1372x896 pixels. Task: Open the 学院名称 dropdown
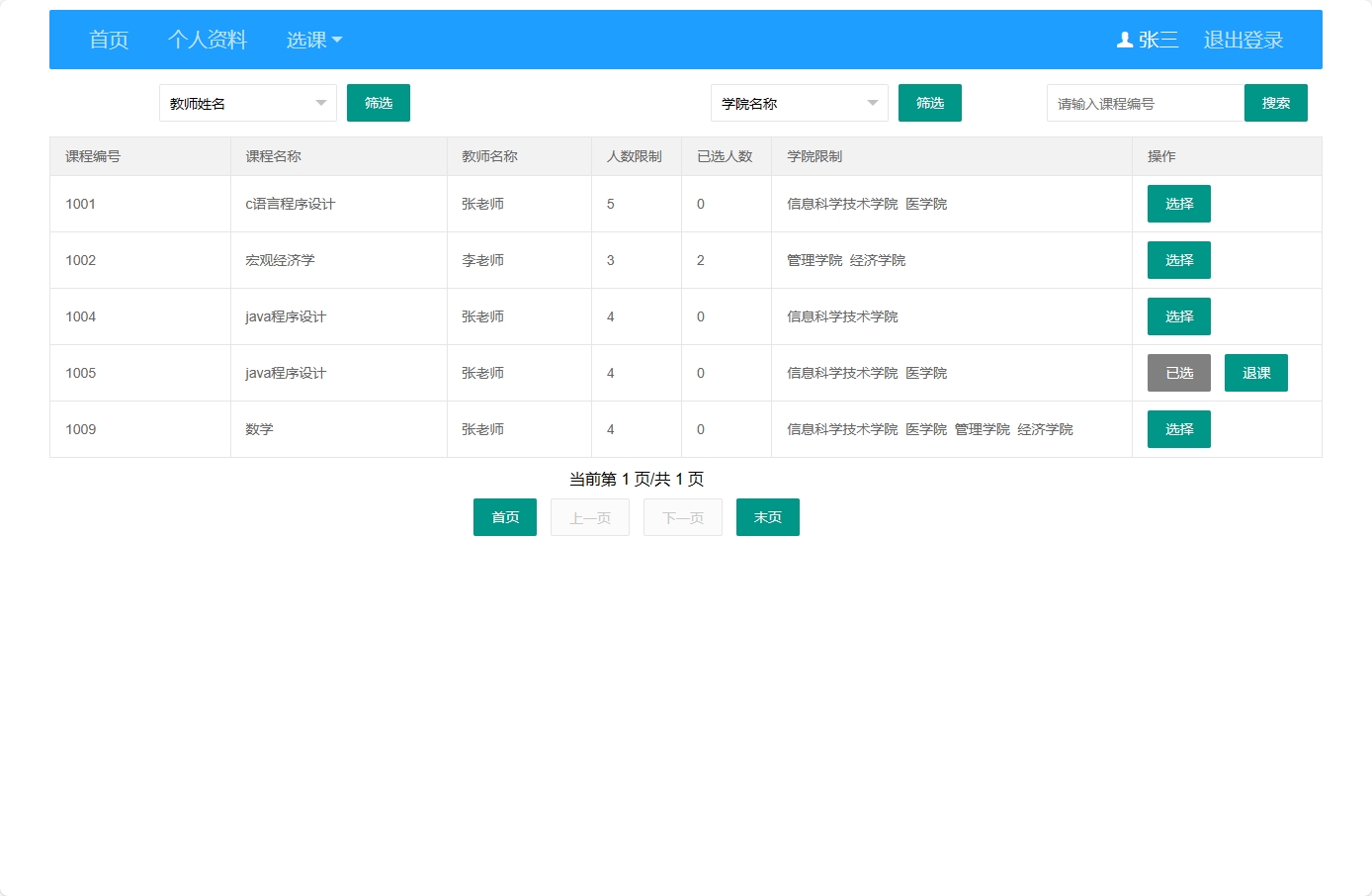coord(799,103)
